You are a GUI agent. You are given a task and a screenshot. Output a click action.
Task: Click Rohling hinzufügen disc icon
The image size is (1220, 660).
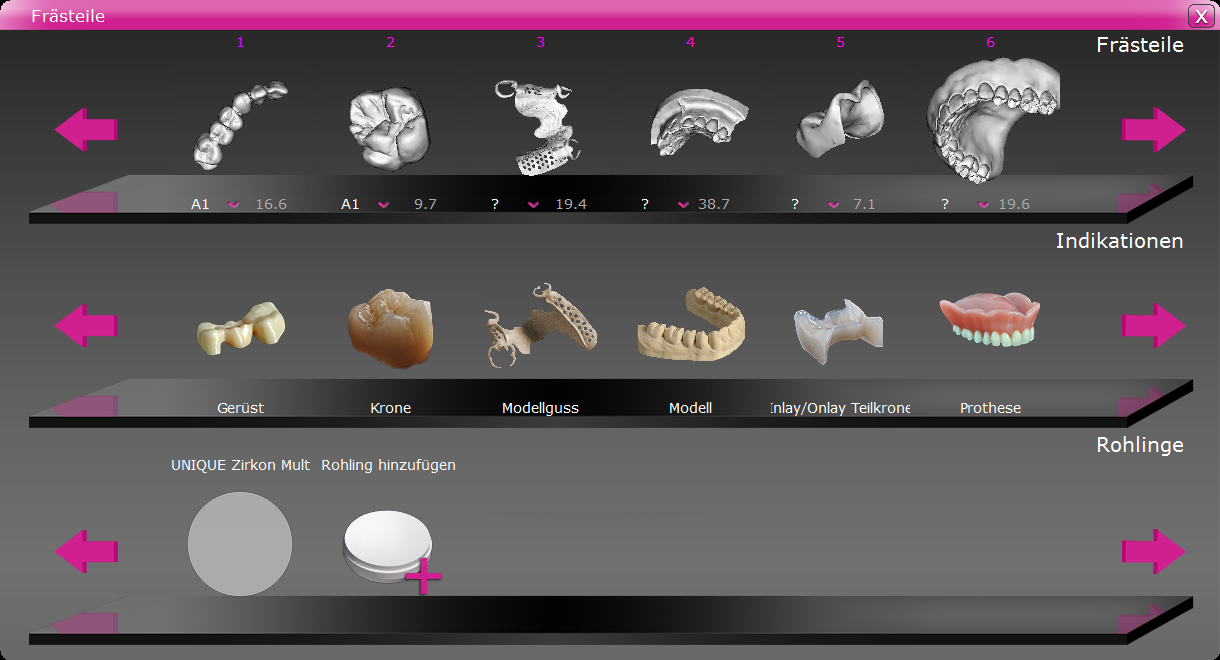pyautogui.click(x=390, y=550)
